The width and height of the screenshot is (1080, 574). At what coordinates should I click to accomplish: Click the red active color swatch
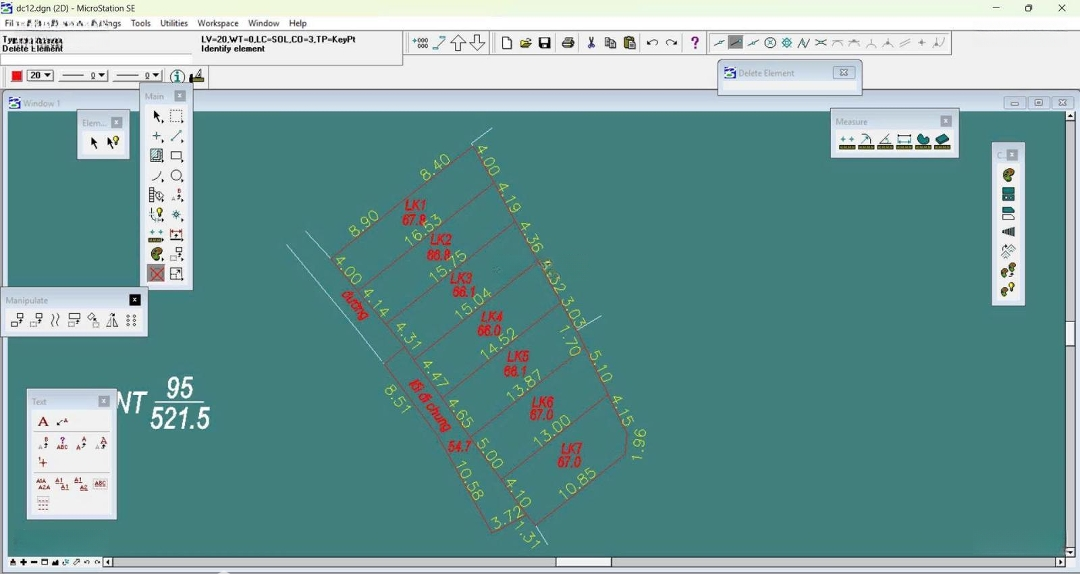pyautogui.click(x=16, y=76)
